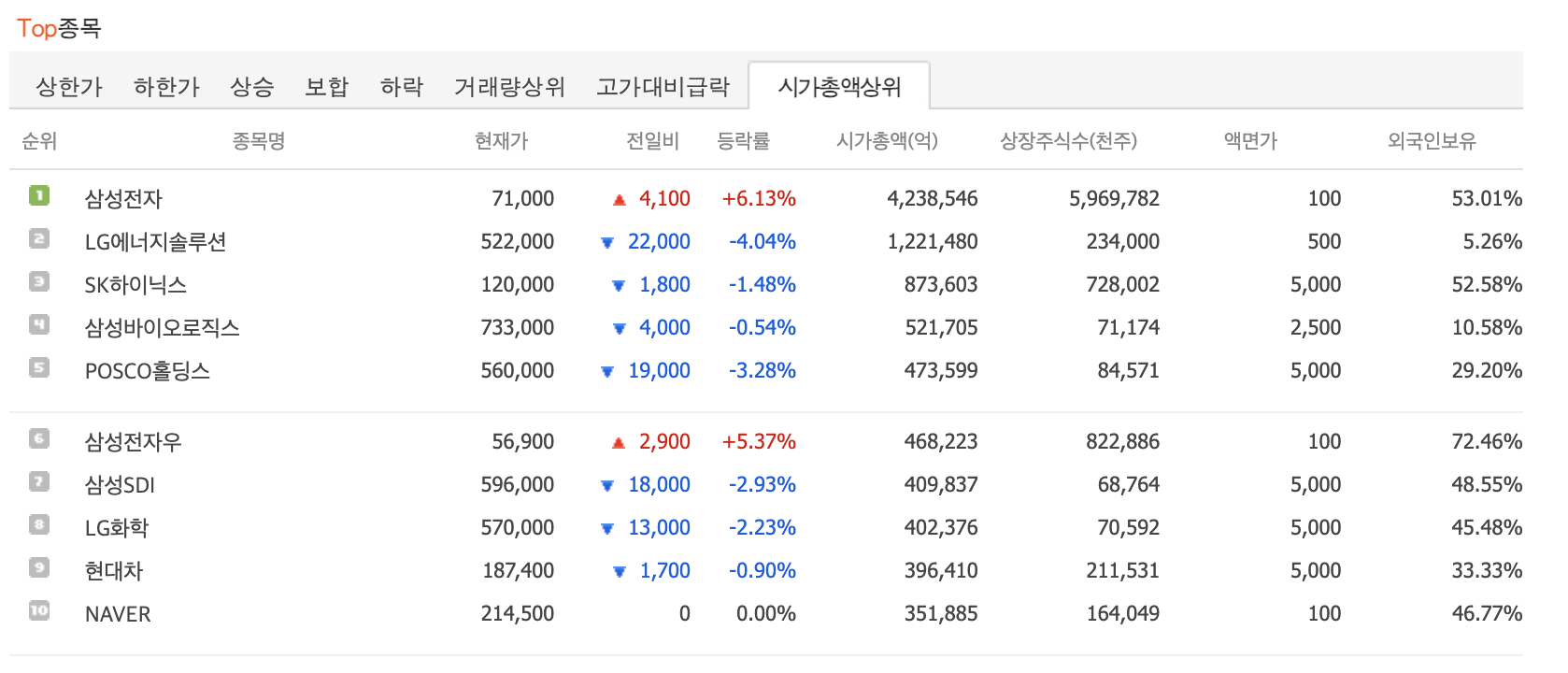
Task: Click the price 560,000
Action: click(518, 370)
